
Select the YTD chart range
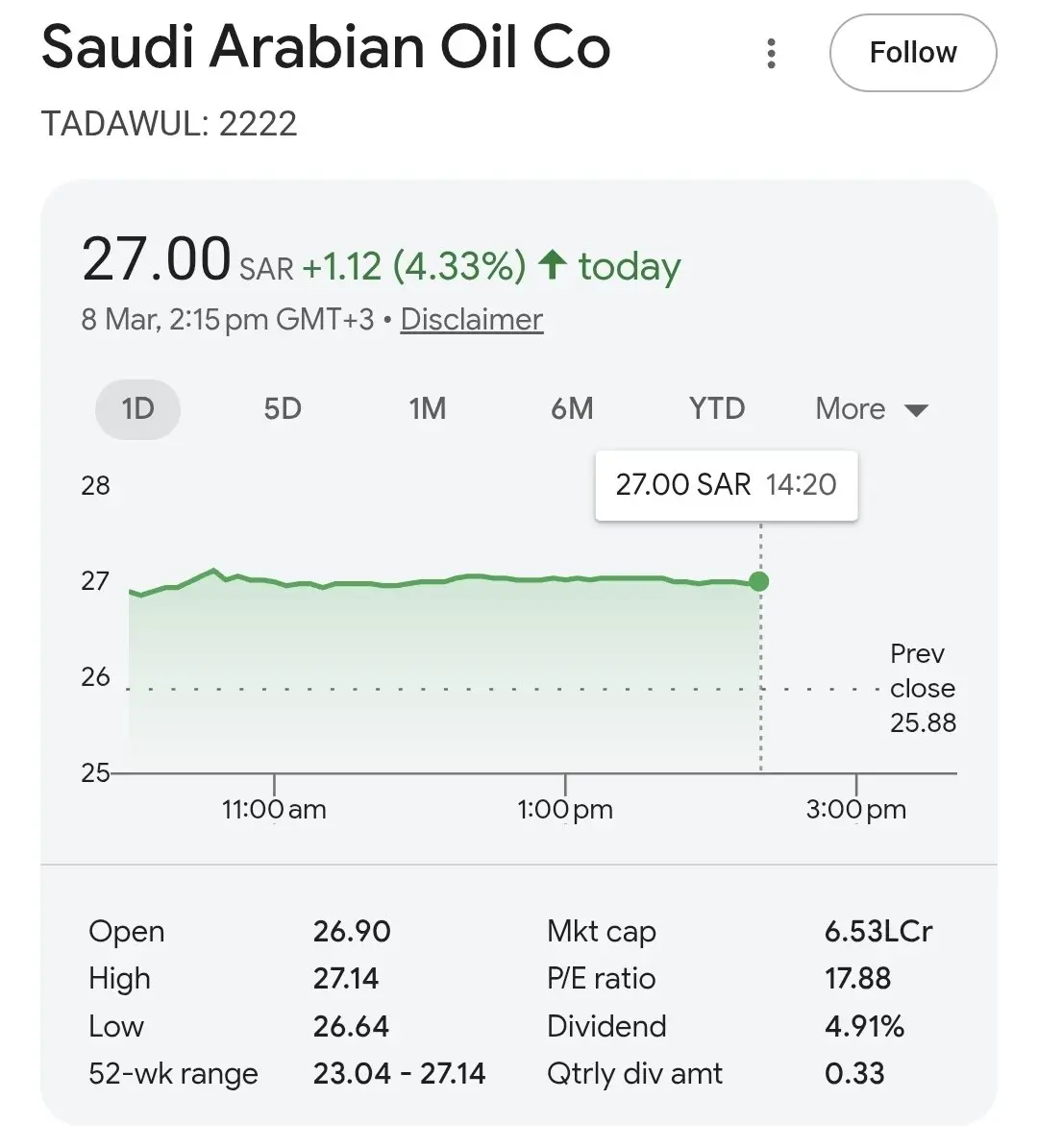click(x=717, y=409)
